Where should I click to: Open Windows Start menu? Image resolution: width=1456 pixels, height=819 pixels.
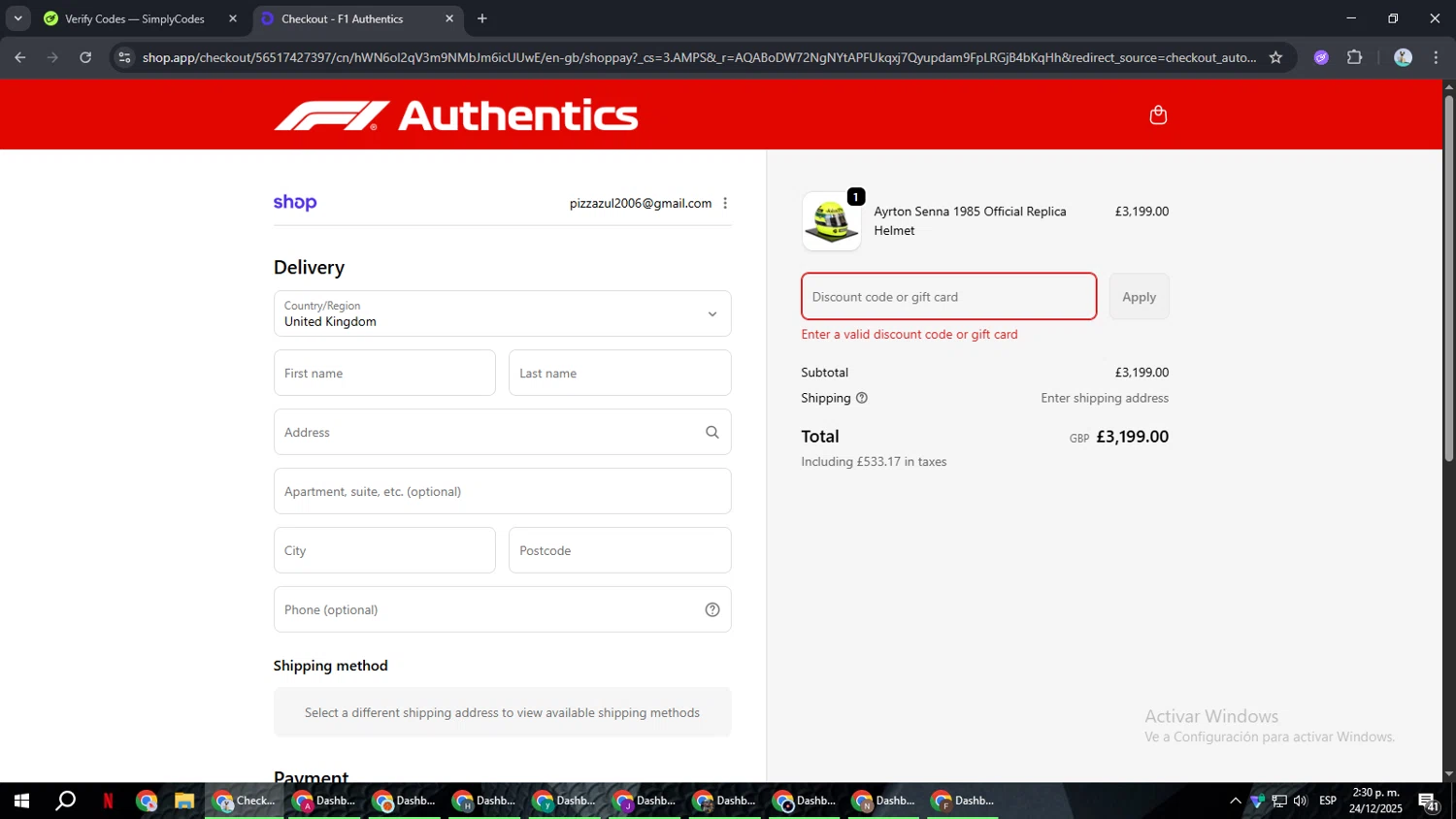tap(21, 801)
